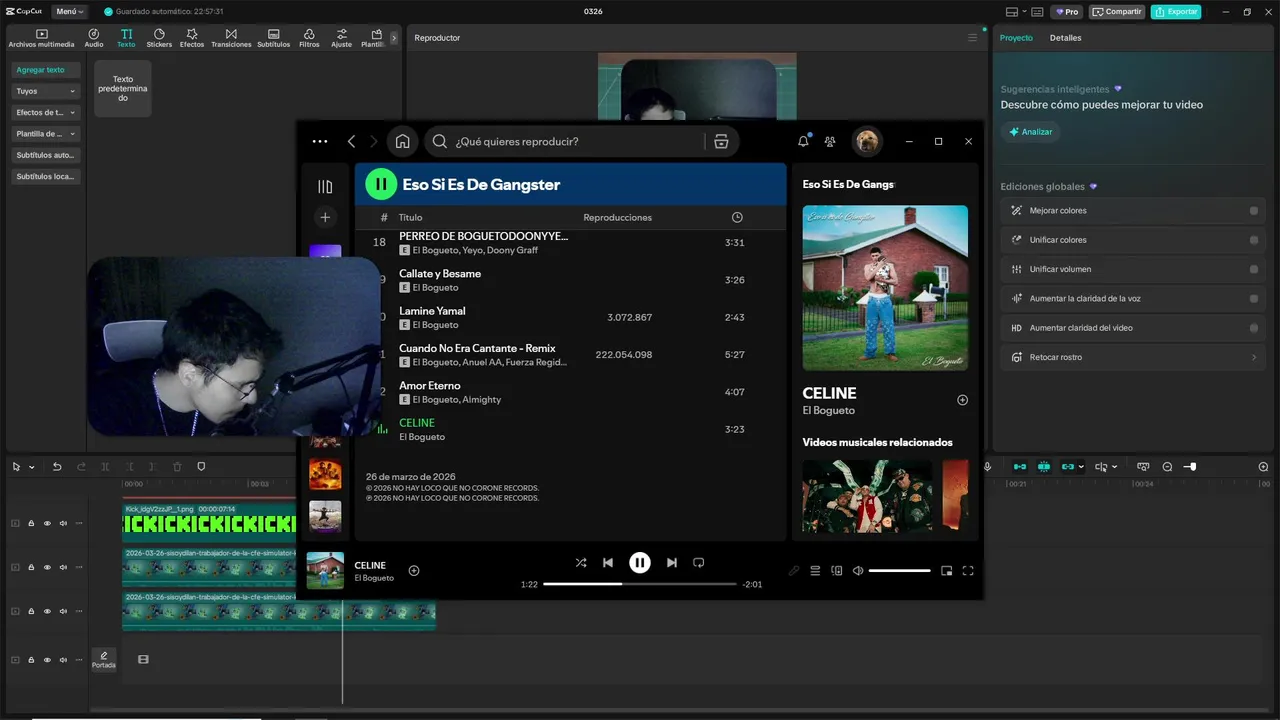This screenshot has width=1280, height=720.
Task: Click the Spotify volume slider
Action: 899,571
